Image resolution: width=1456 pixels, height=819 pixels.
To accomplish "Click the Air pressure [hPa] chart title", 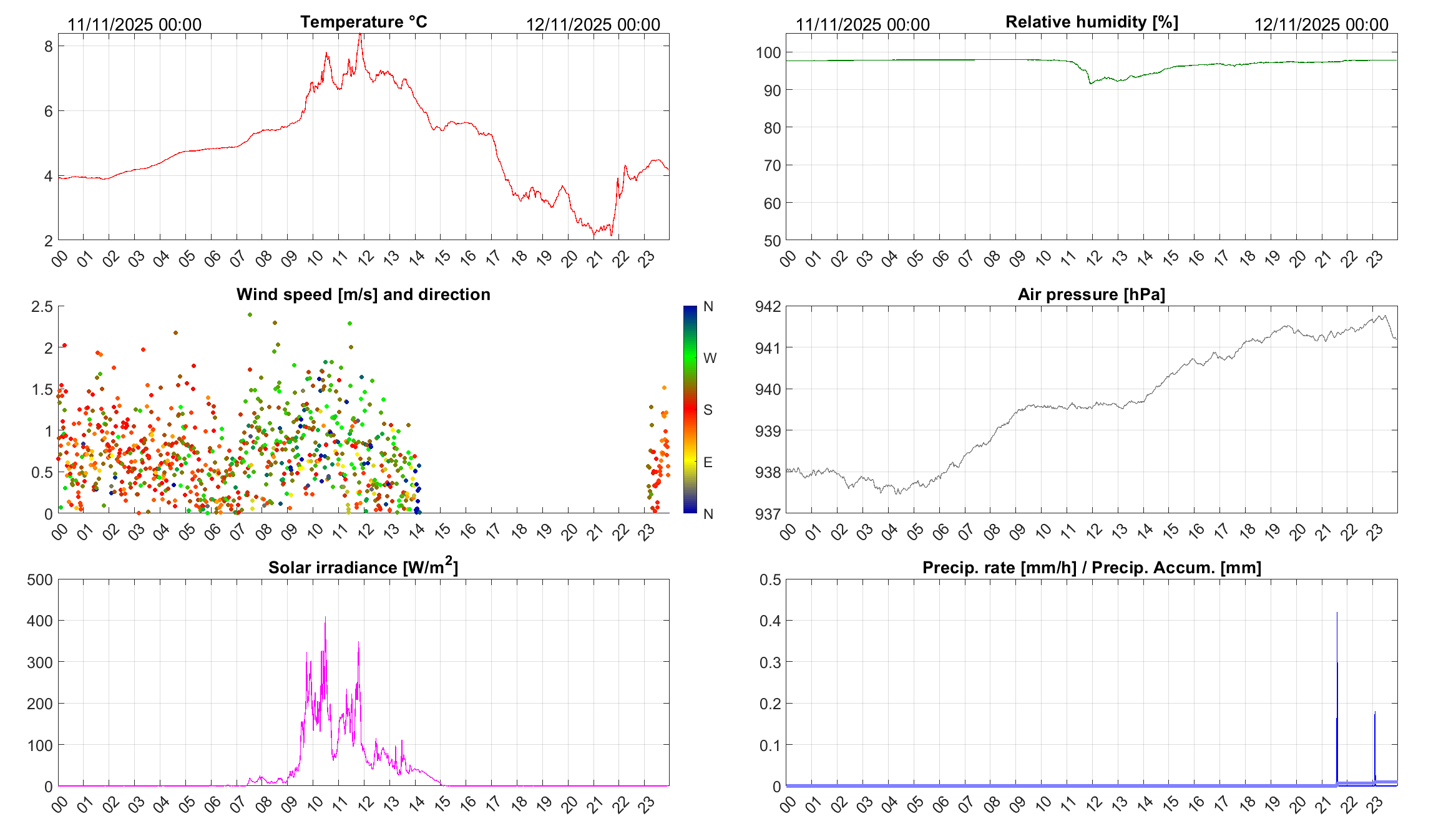I will pos(1091,294).
